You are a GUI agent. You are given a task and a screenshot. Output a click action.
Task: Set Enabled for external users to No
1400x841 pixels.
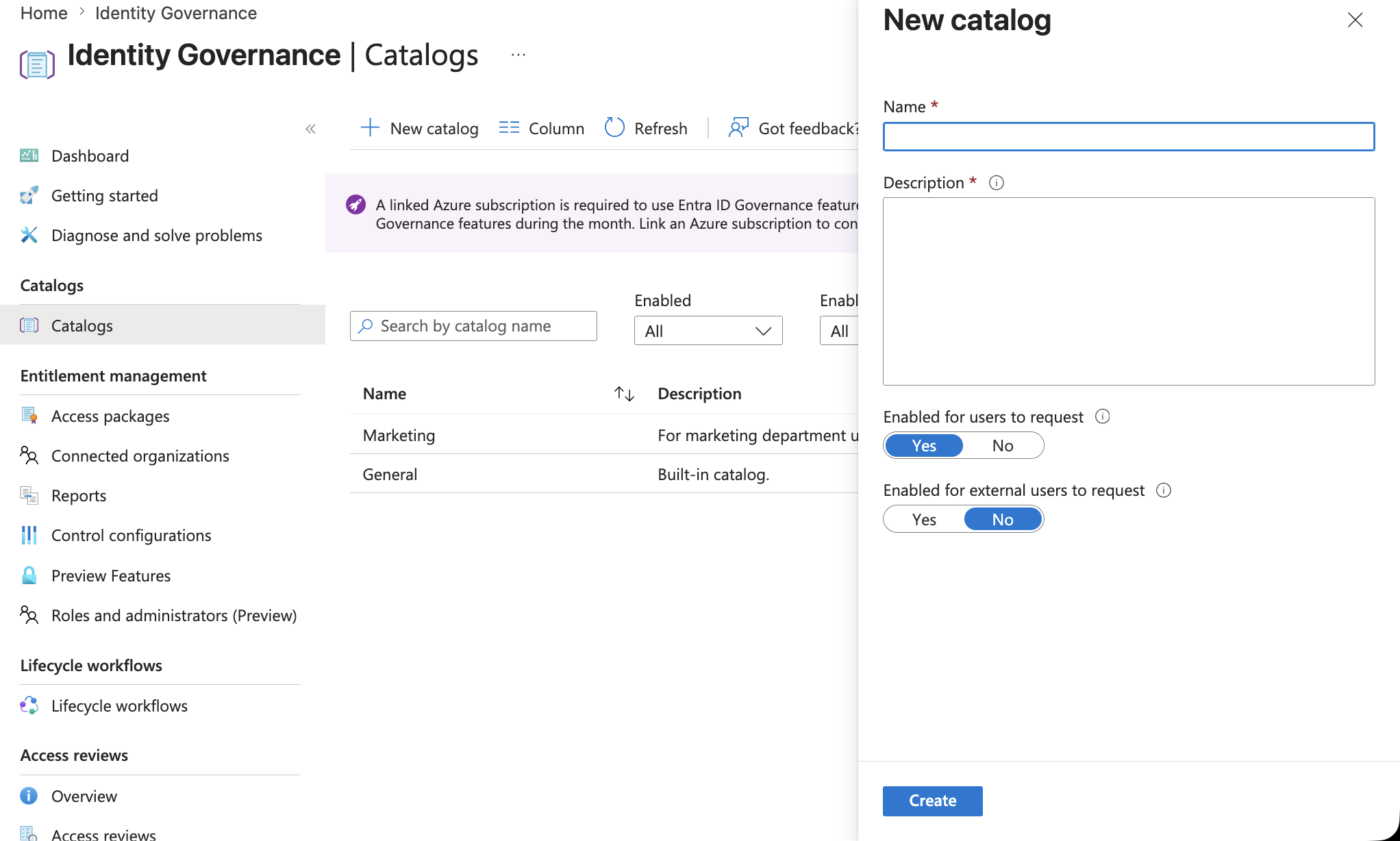pos(1003,520)
